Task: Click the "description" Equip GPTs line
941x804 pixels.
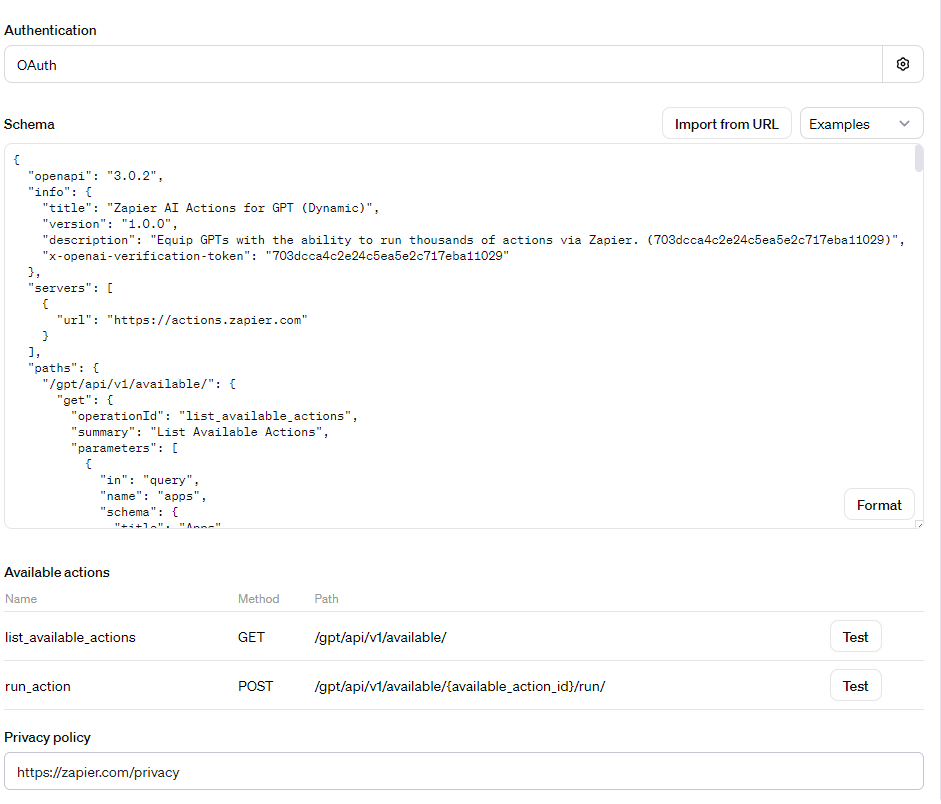Action: (x=474, y=240)
